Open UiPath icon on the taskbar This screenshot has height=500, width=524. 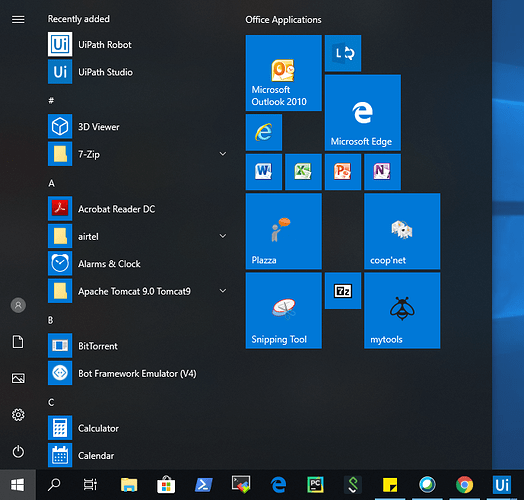click(x=502, y=485)
